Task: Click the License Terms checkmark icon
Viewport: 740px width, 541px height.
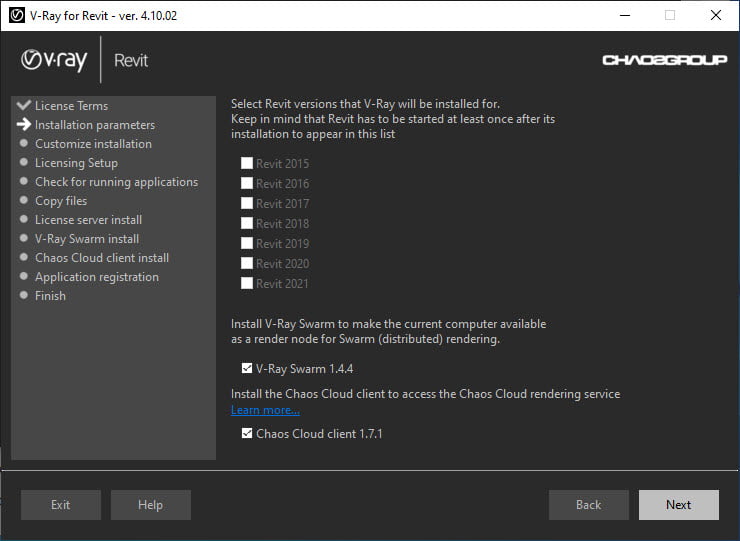Action: [x=24, y=105]
